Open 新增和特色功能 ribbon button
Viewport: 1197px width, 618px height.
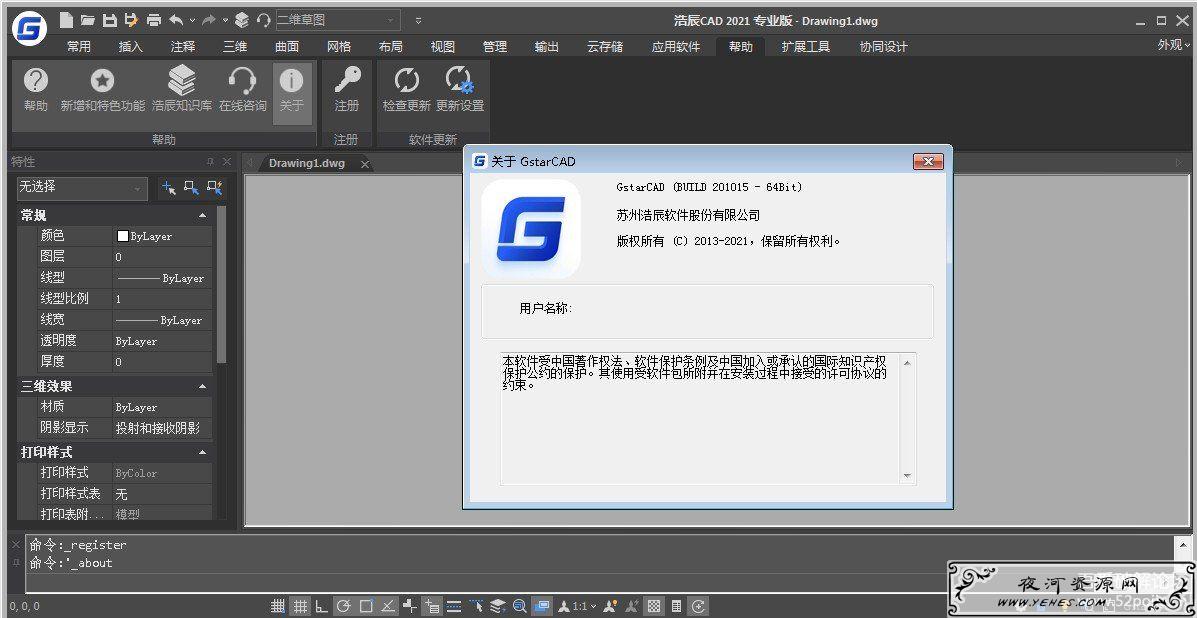(102, 90)
